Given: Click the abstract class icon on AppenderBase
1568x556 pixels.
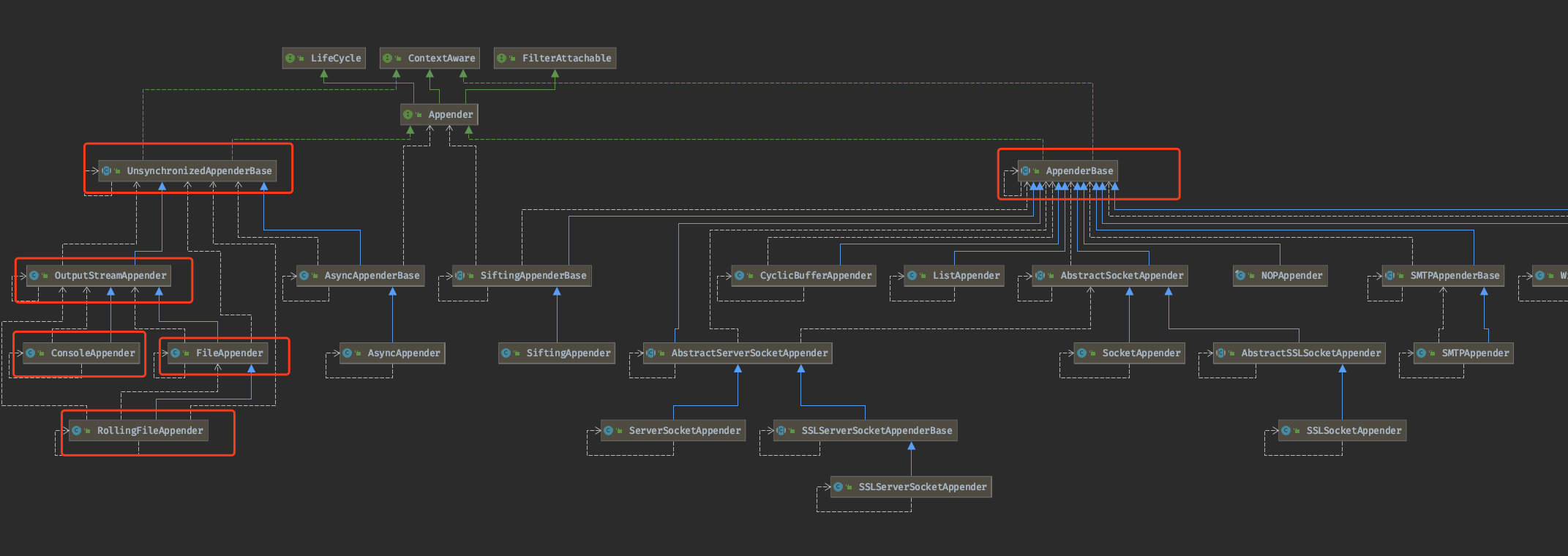Looking at the screenshot, I should pos(1026,171).
